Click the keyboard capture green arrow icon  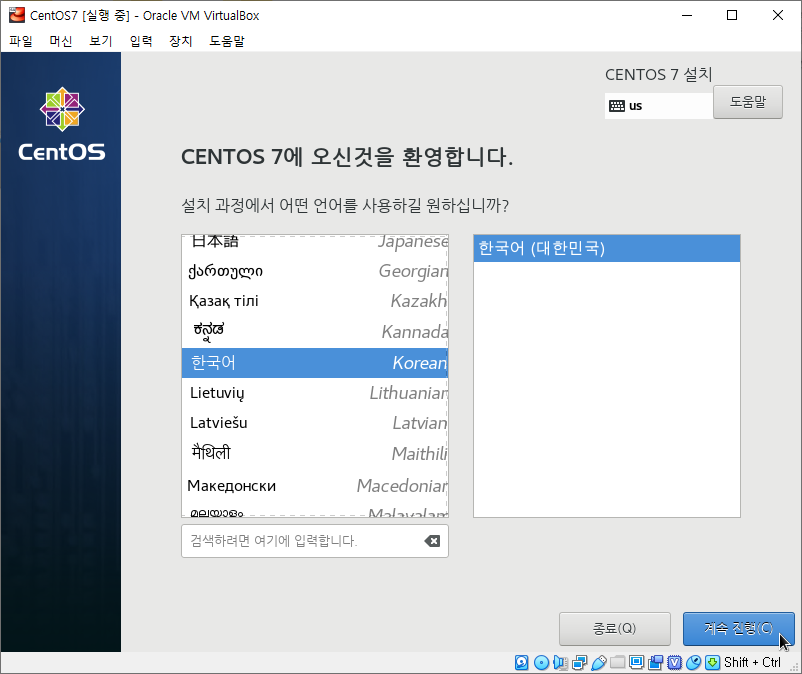[712, 662]
